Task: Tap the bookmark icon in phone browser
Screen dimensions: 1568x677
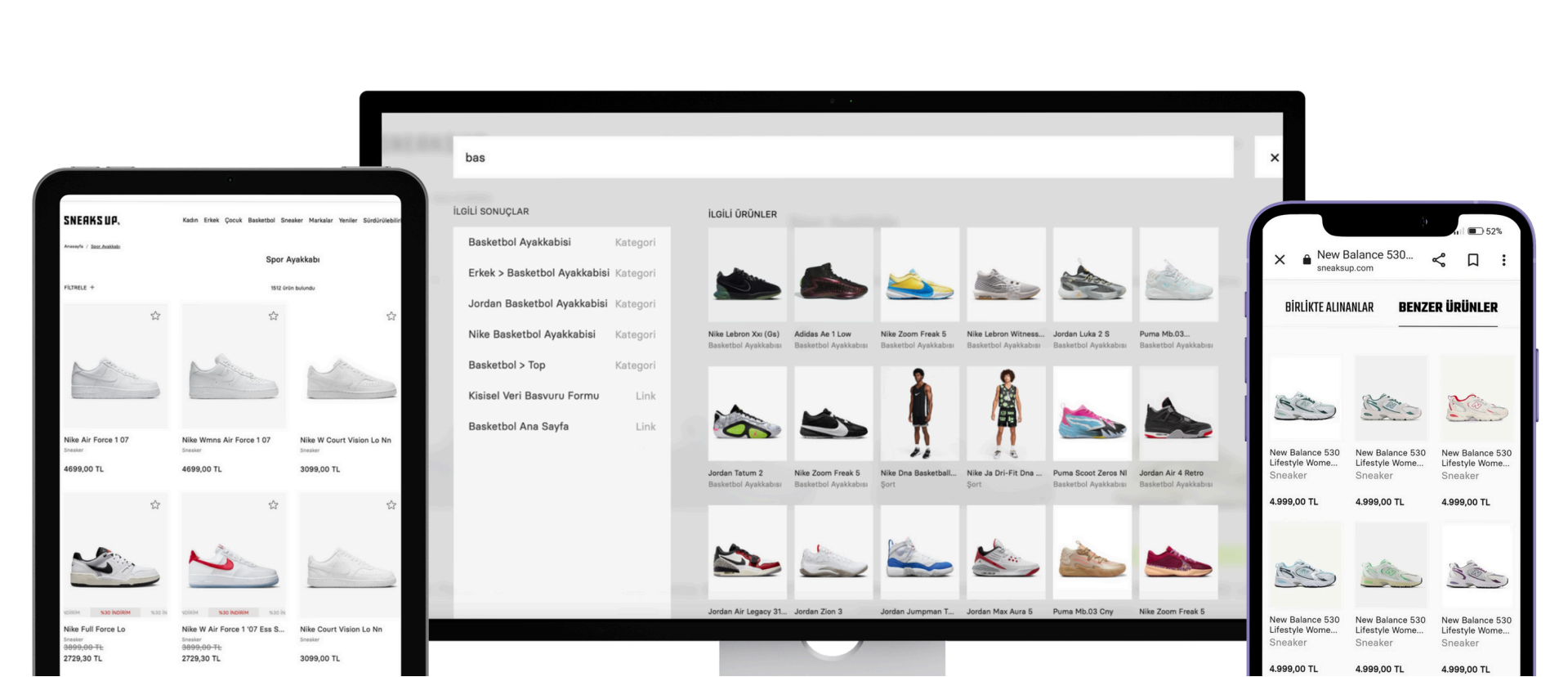Action: coord(1473,260)
